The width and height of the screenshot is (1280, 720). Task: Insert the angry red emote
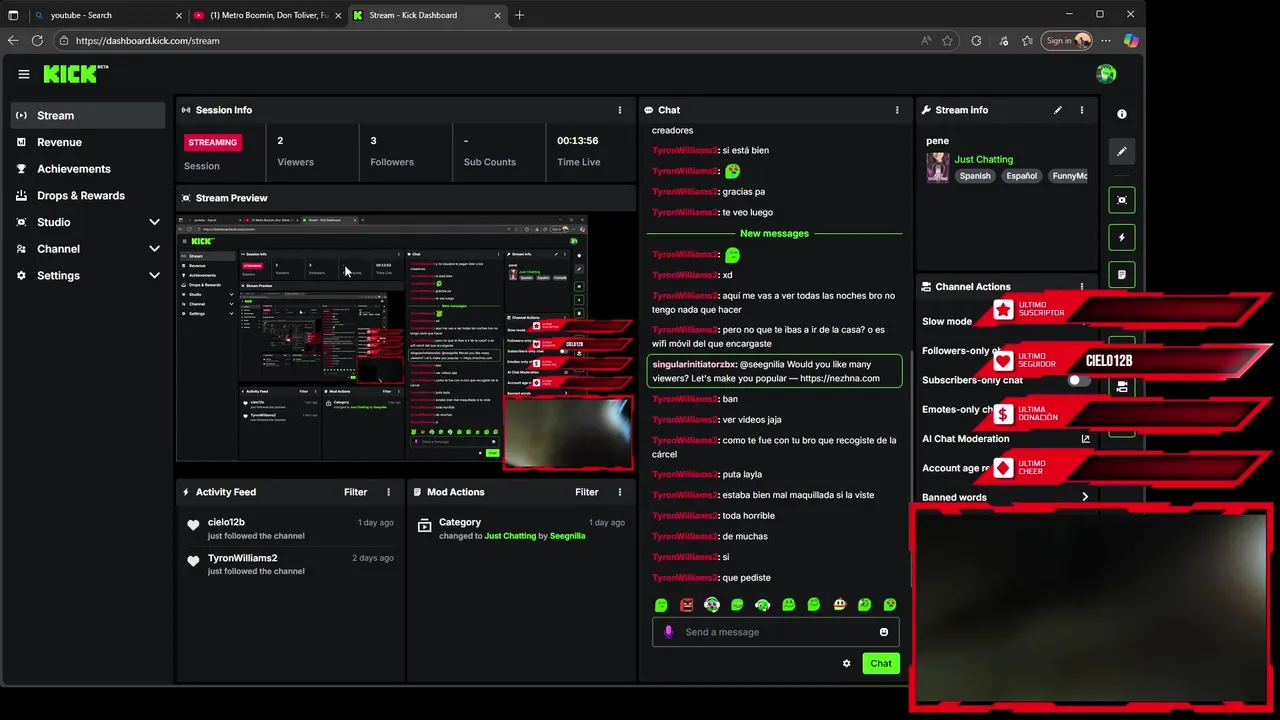pos(686,605)
